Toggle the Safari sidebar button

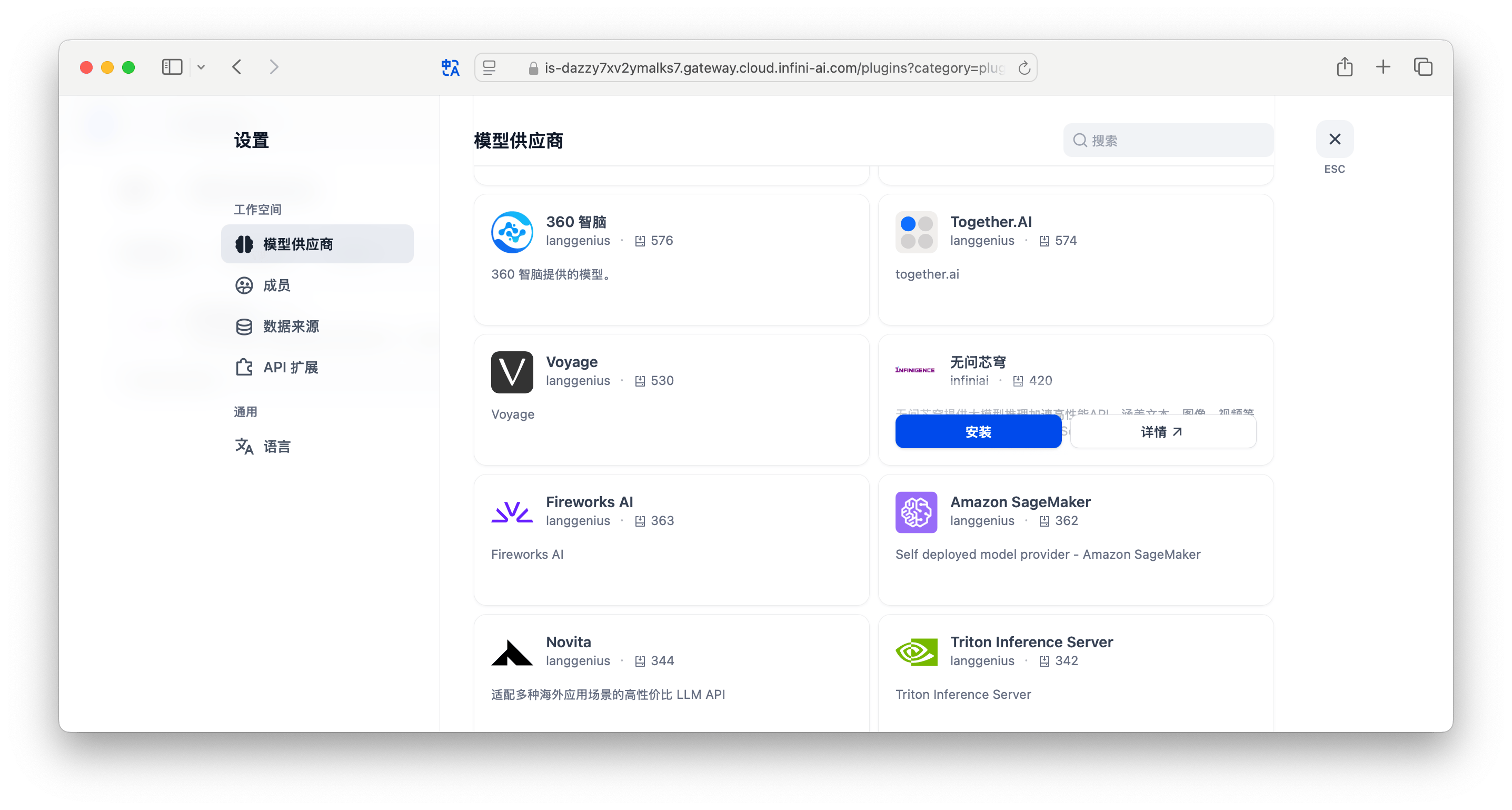pos(172,67)
